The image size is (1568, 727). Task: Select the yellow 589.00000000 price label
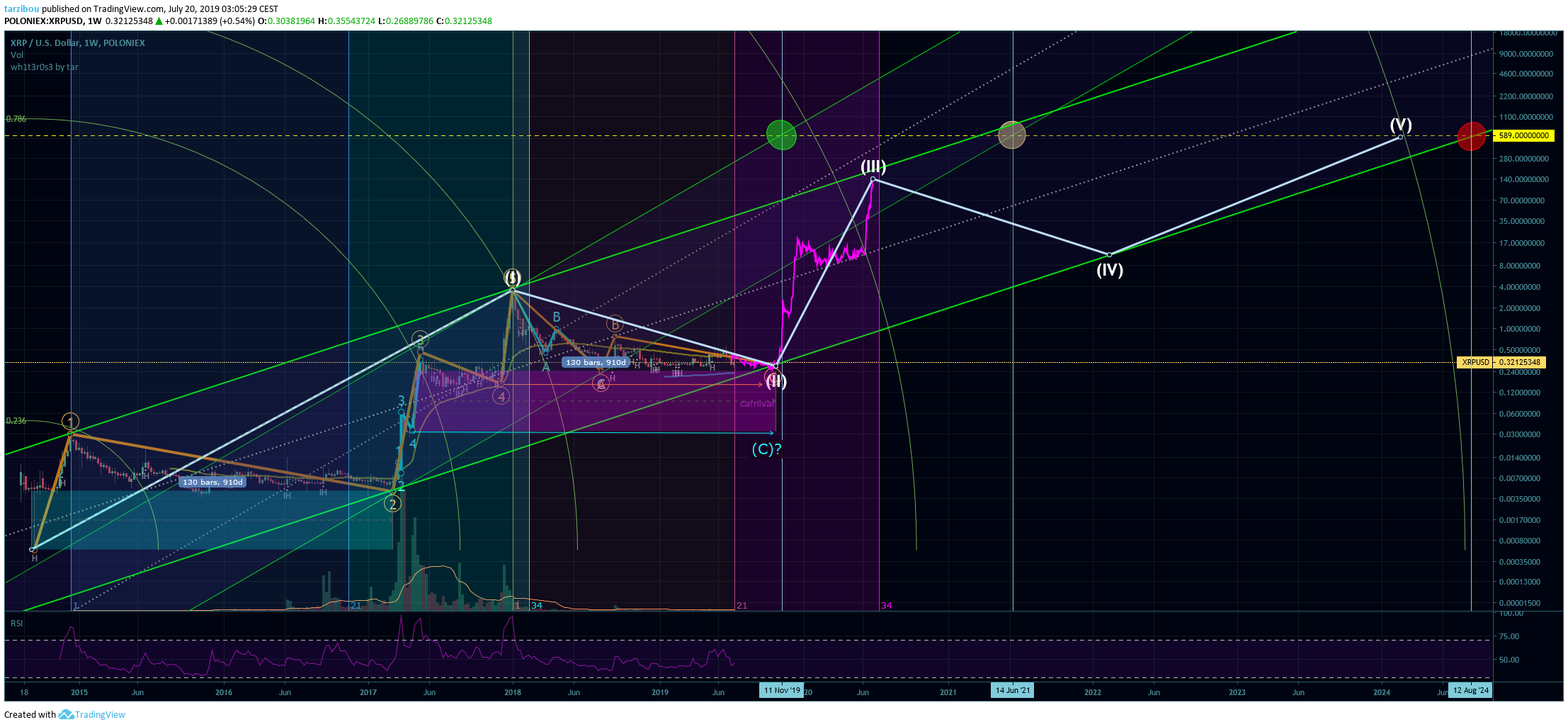point(1523,135)
